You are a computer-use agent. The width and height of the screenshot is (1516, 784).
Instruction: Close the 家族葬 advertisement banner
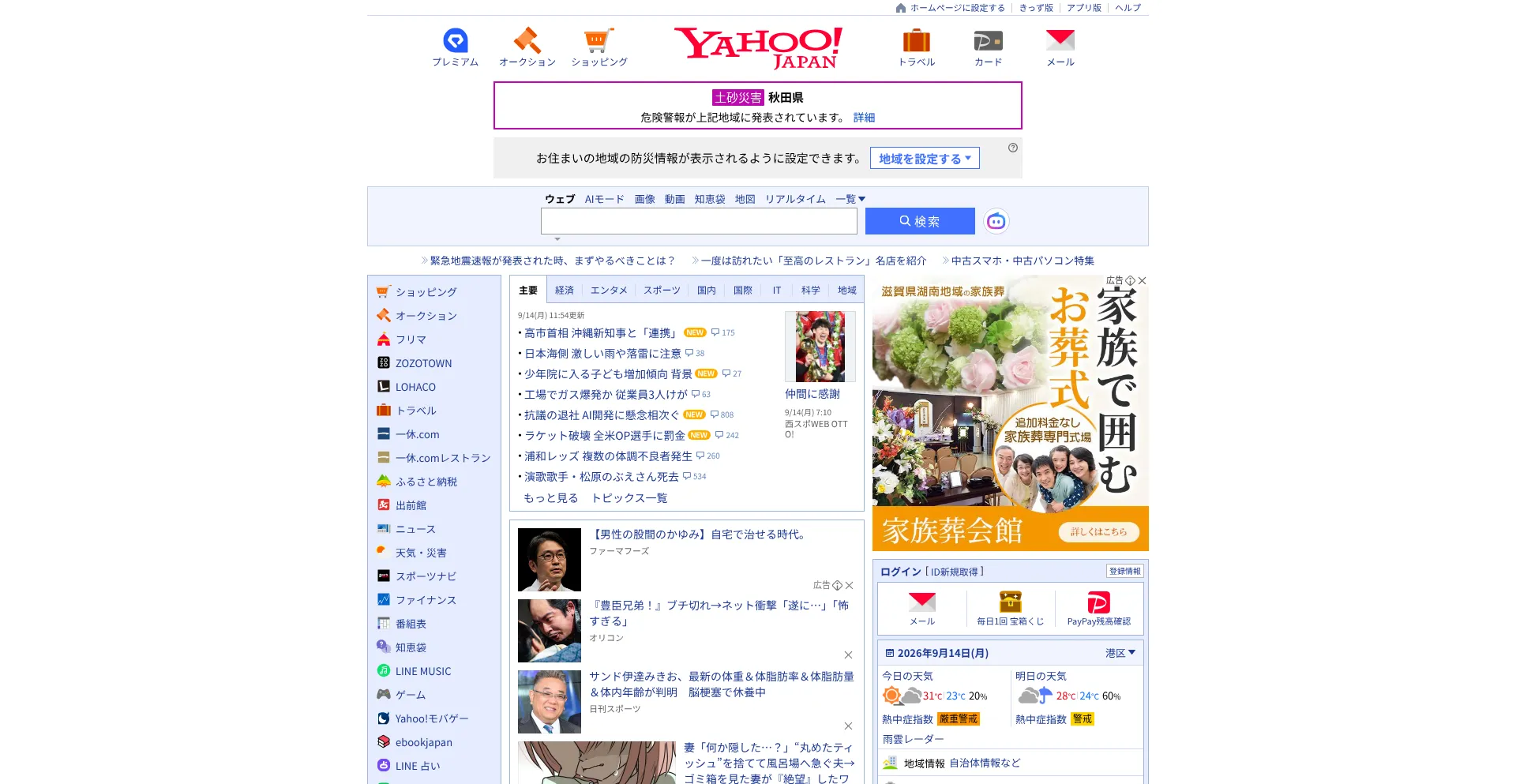coord(1142,280)
